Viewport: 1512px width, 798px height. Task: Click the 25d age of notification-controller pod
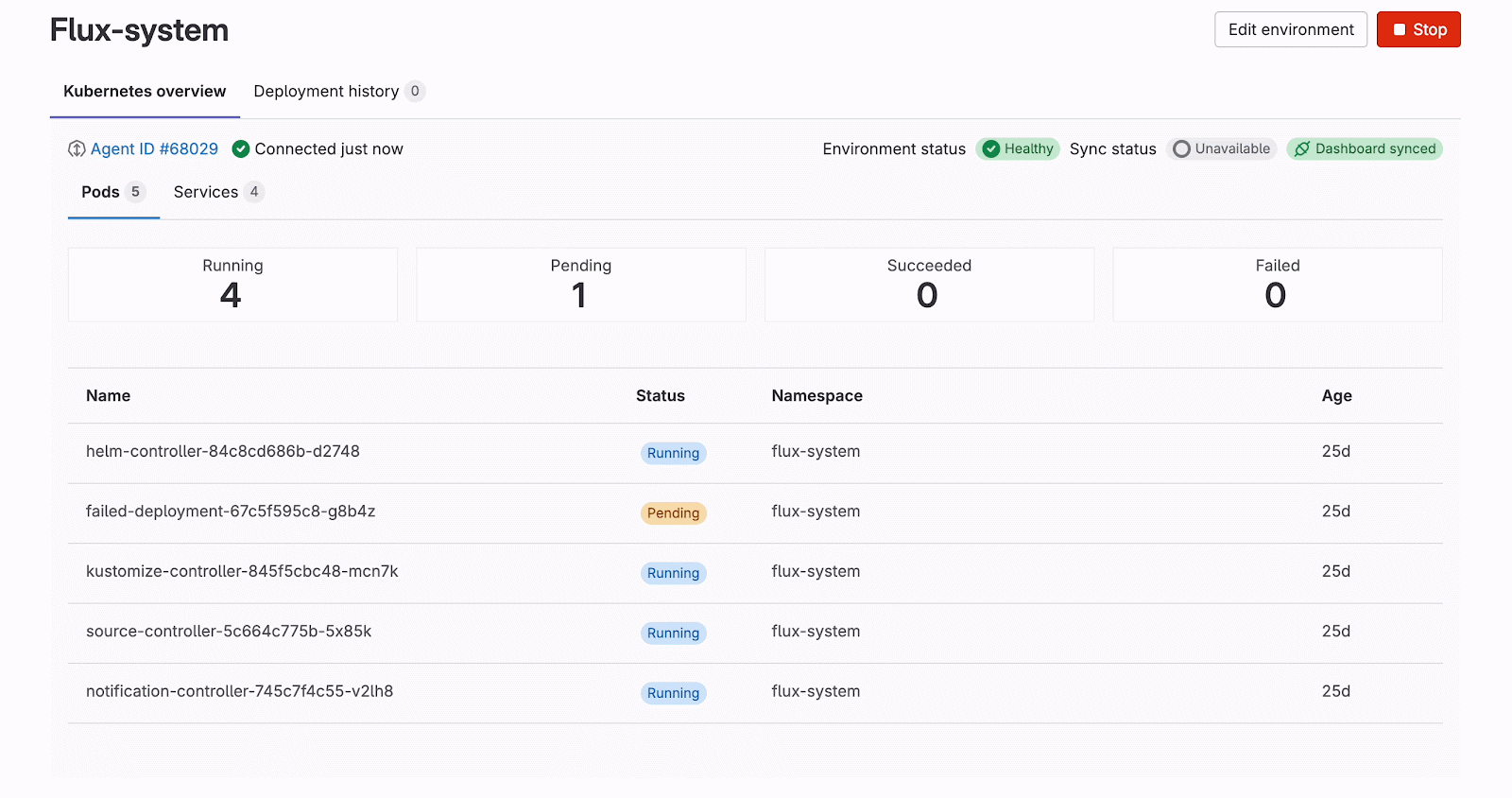1336,692
